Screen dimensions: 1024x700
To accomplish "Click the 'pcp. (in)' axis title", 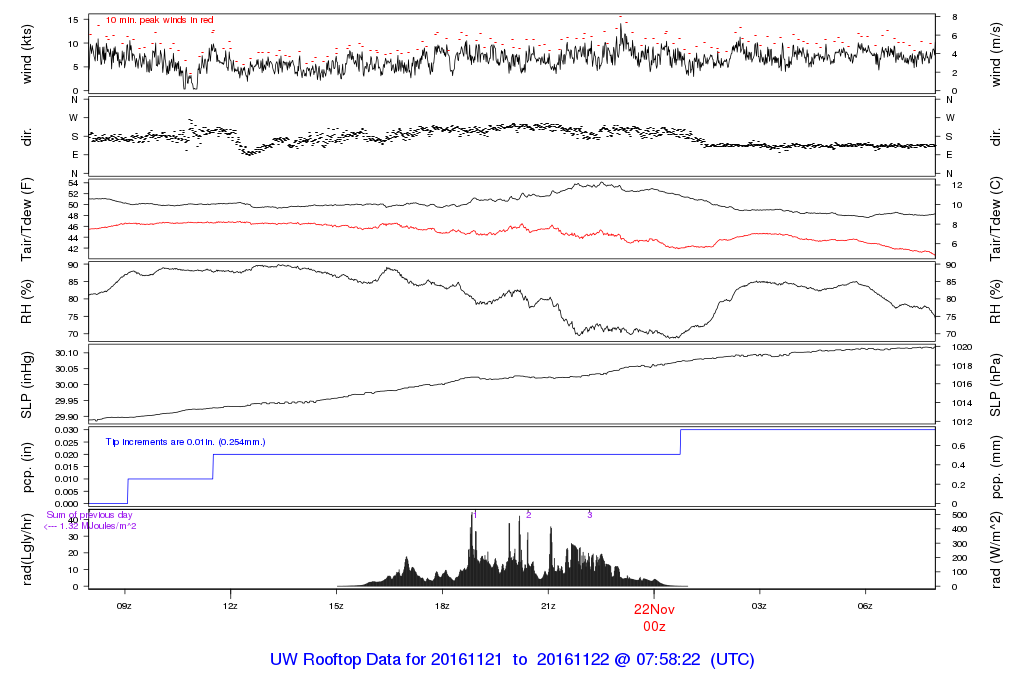I will (26, 468).
